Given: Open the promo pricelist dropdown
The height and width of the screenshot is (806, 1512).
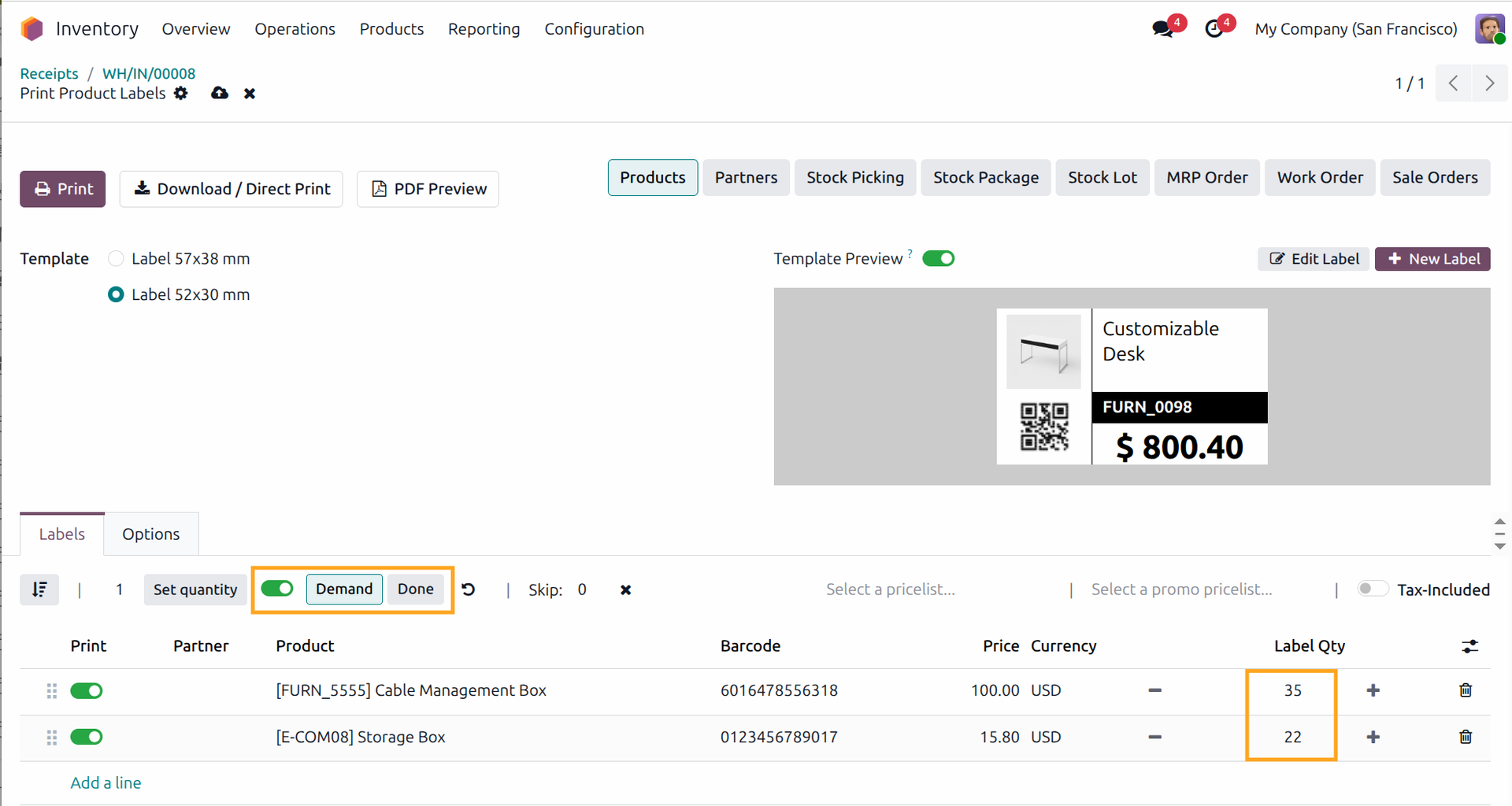Looking at the screenshot, I should [1181, 590].
